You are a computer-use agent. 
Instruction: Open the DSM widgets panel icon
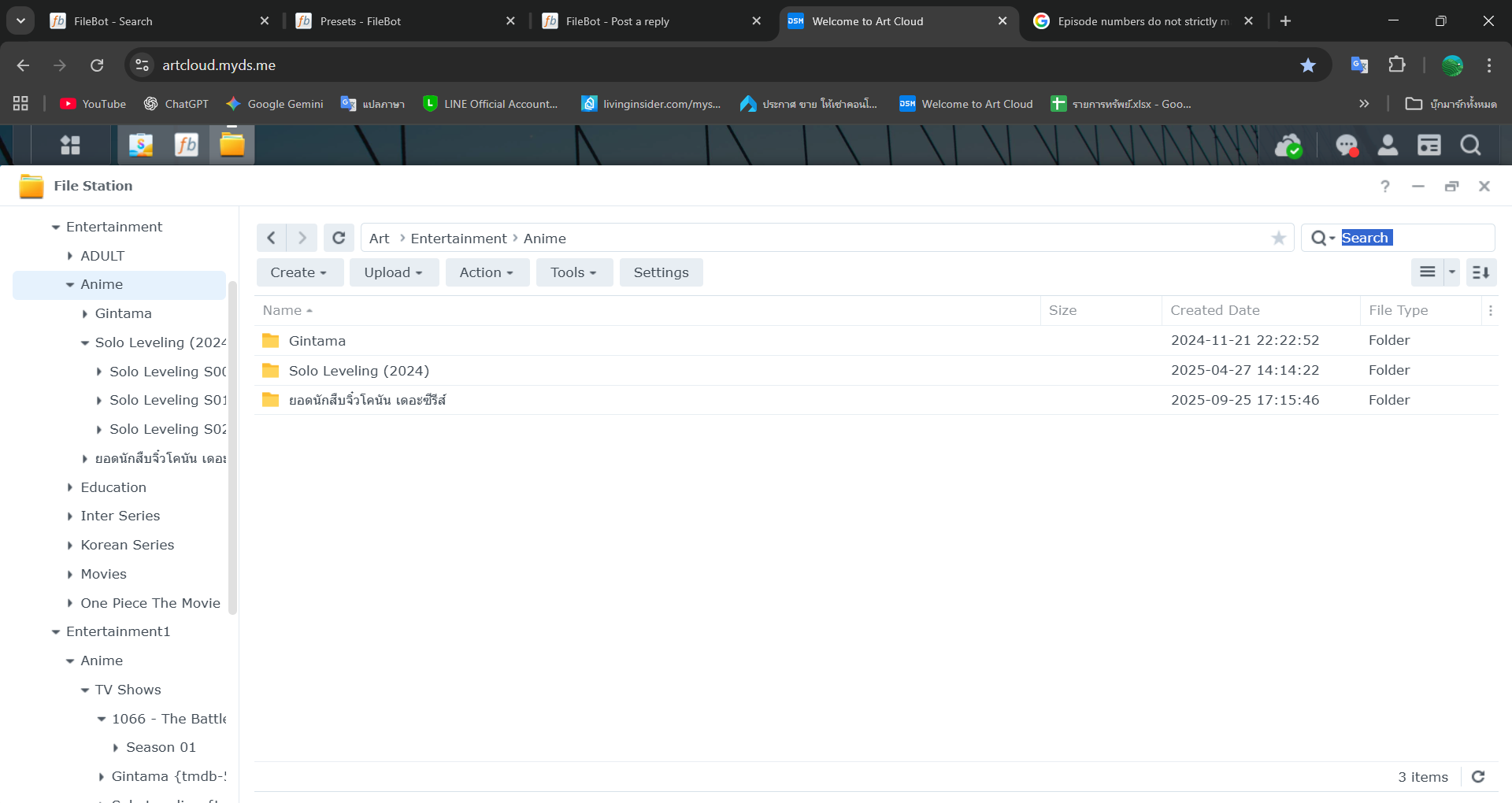(1429, 146)
